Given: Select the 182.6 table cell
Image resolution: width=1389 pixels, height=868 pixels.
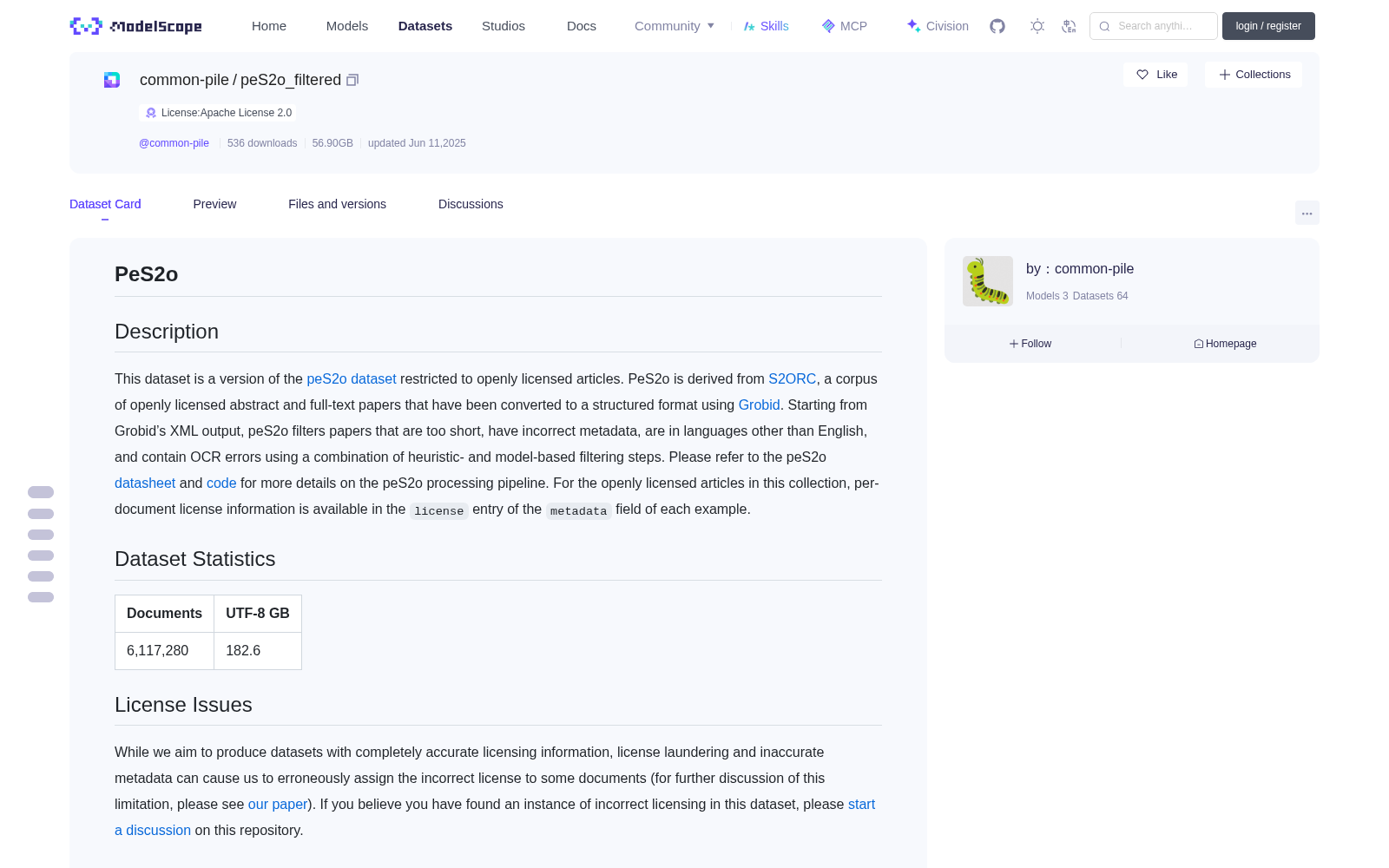Looking at the screenshot, I should tap(258, 651).
